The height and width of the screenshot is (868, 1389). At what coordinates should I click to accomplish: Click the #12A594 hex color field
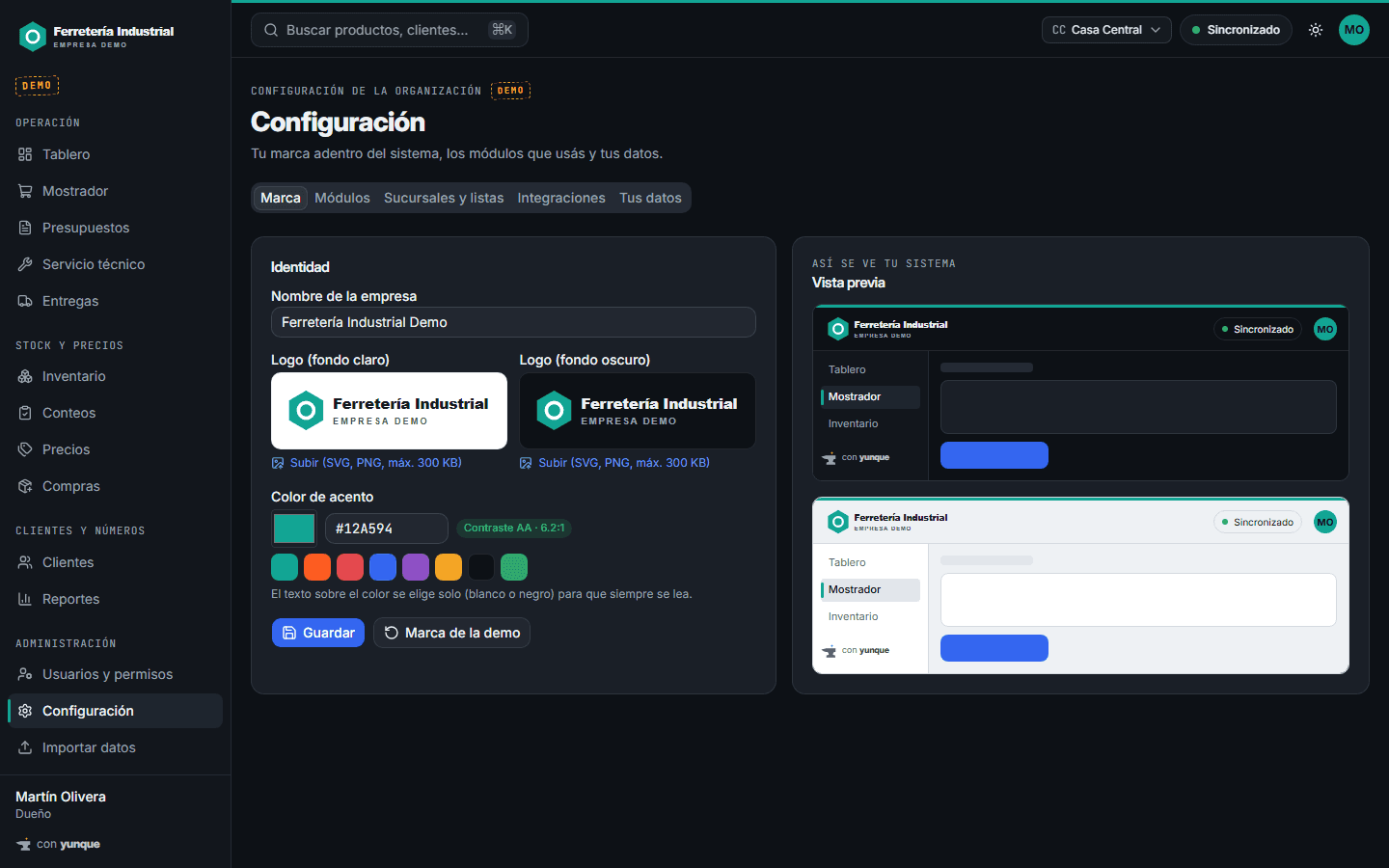pos(387,529)
